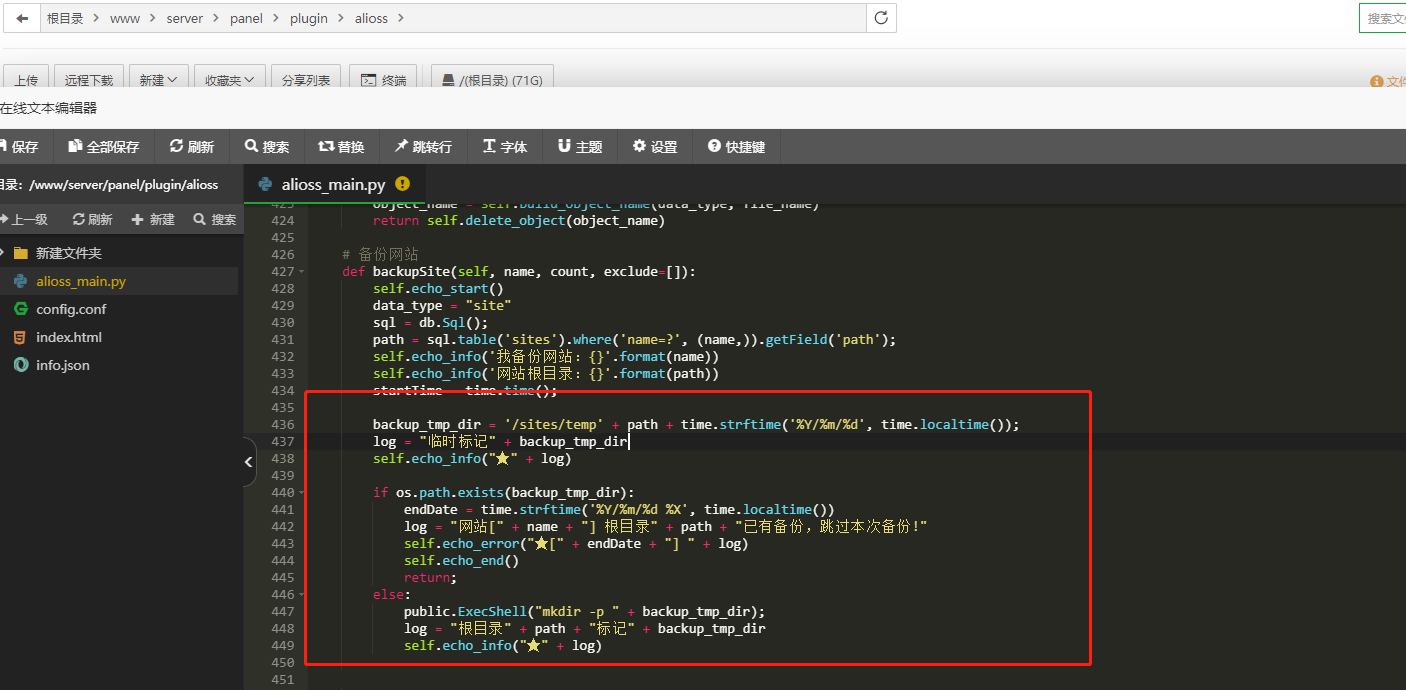Open the 收藏夹 favorites dropdown
This screenshot has height=690, width=1406.
[230, 80]
